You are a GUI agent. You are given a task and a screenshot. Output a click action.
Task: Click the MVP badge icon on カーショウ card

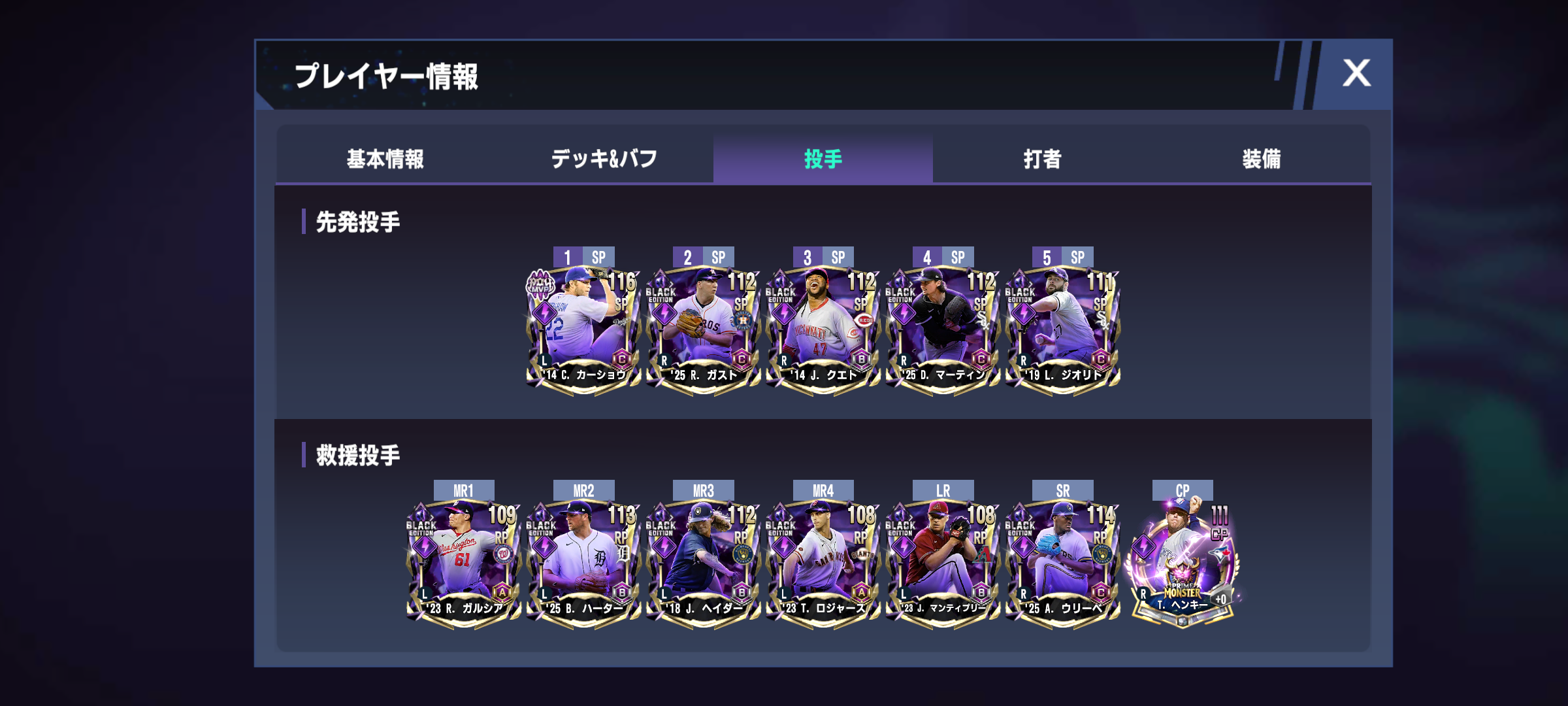coord(540,285)
